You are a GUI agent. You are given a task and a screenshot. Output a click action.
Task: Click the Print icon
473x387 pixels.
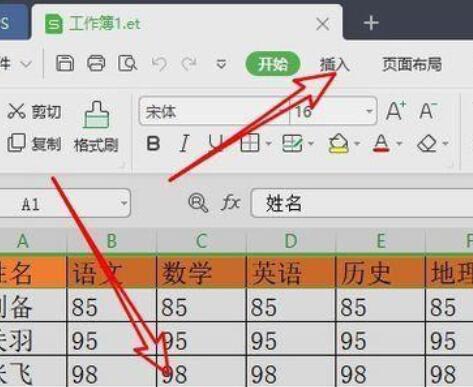pos(96,63)
